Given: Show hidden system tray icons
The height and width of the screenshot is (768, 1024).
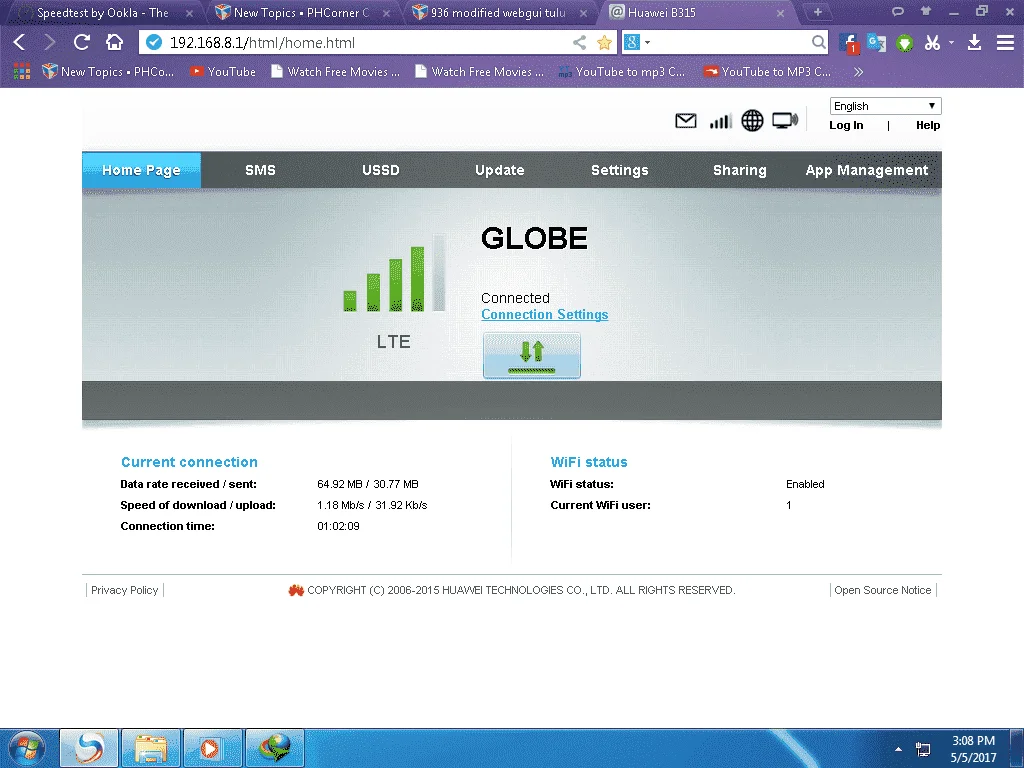Looking at the screenshot, I should tap(899, 749).
